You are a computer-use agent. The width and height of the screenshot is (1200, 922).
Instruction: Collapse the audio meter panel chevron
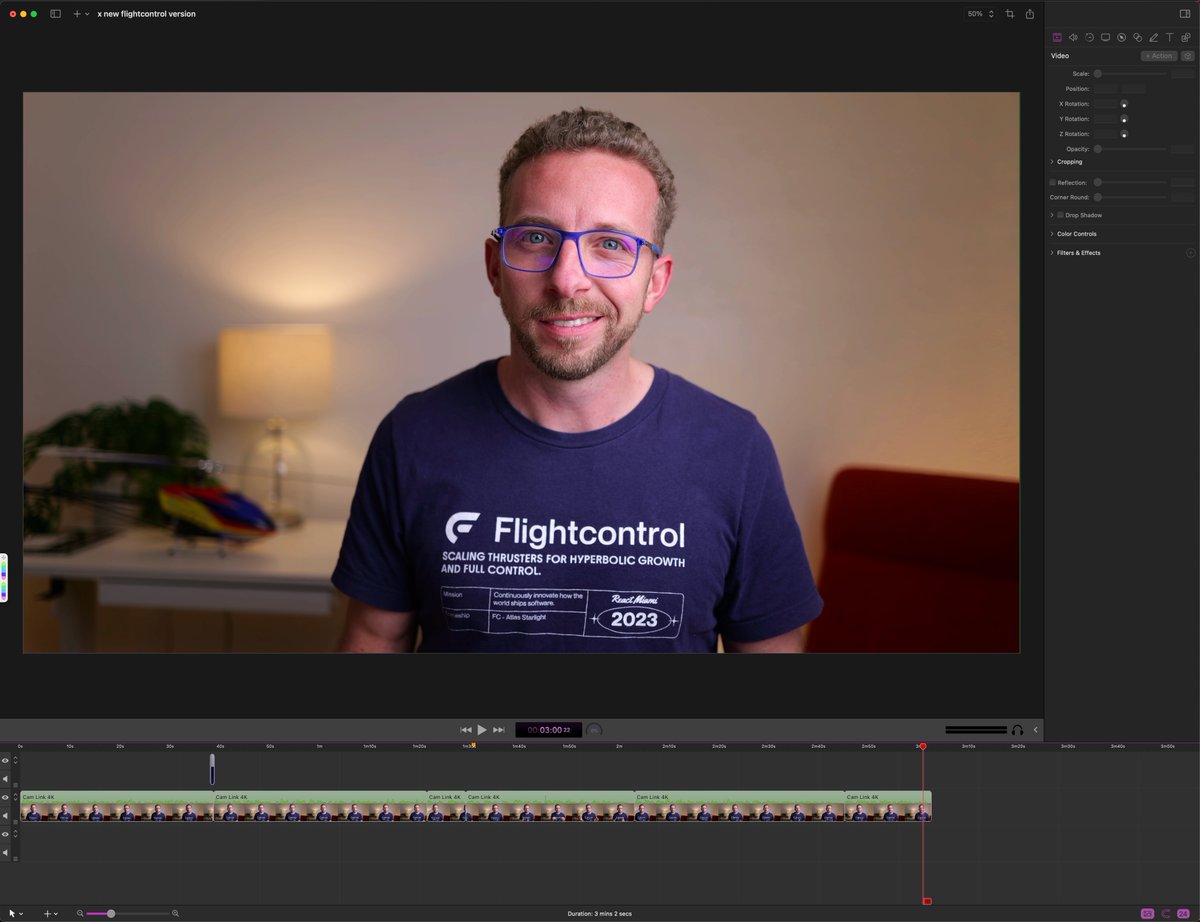click(1035, 730)
